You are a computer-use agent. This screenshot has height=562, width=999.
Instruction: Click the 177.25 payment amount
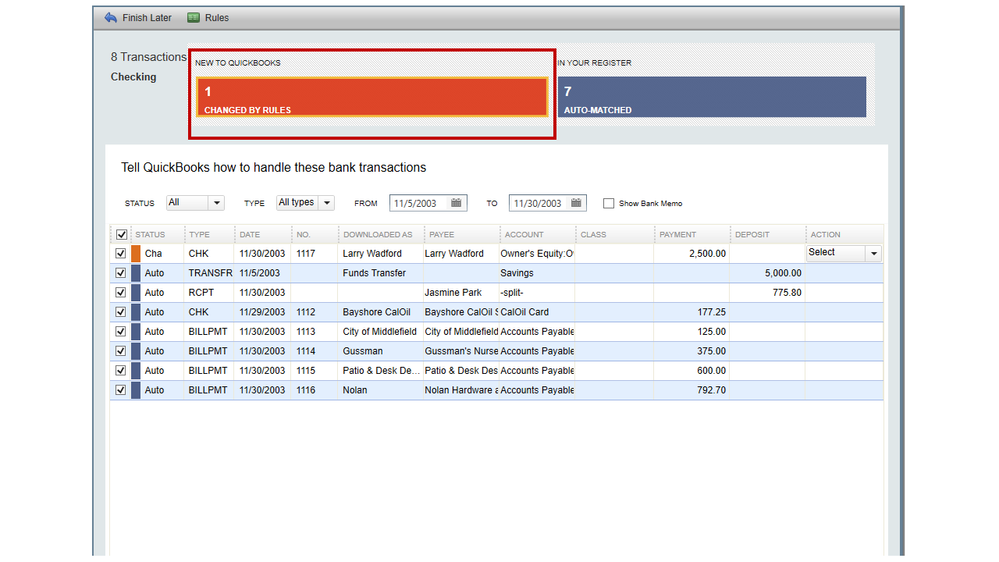coord(711,312)
